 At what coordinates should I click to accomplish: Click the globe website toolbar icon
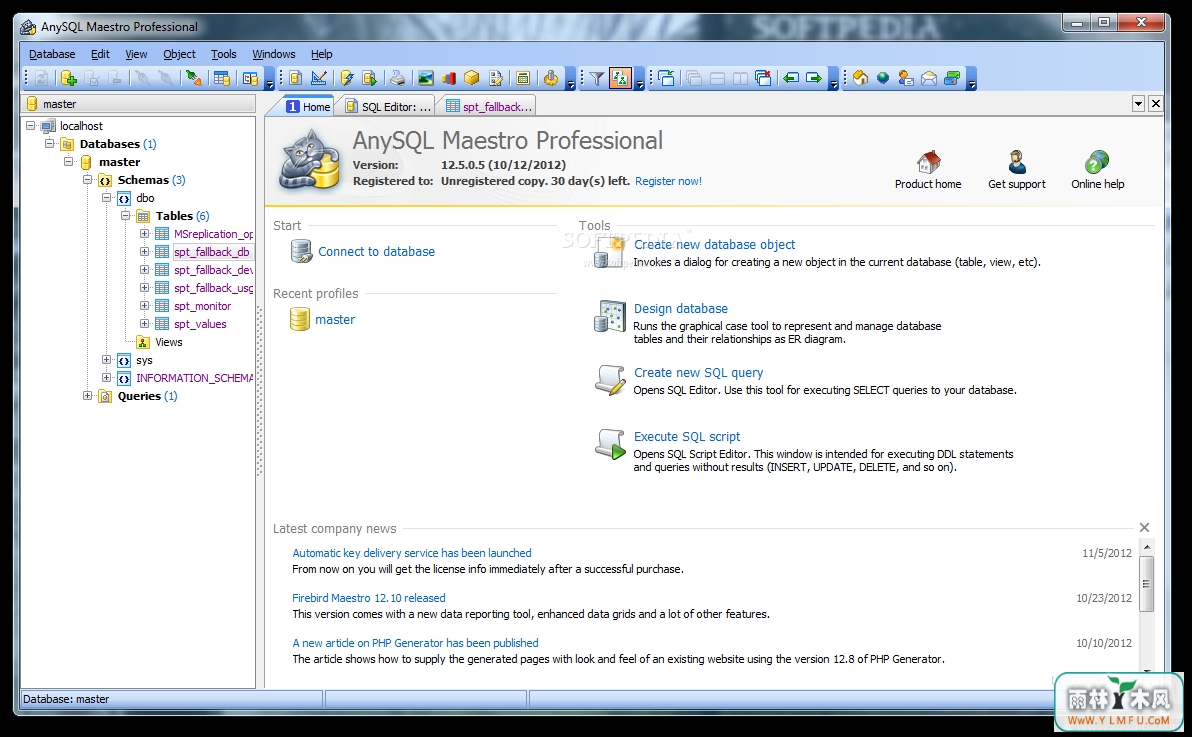pos(883,78)
